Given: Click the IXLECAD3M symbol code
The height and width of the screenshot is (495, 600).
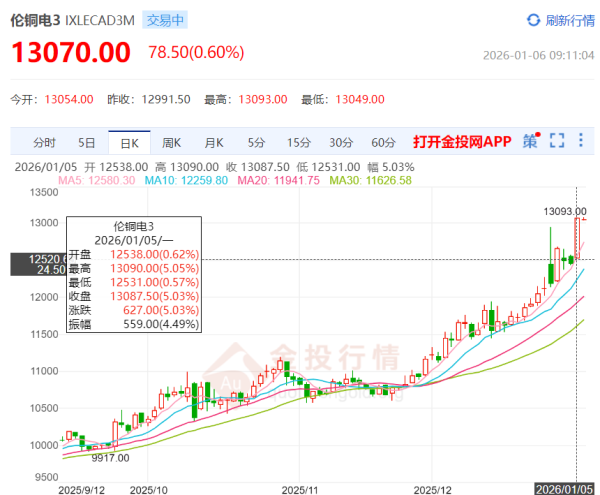Looking at the screenshot, I should (x=100, y=20).
